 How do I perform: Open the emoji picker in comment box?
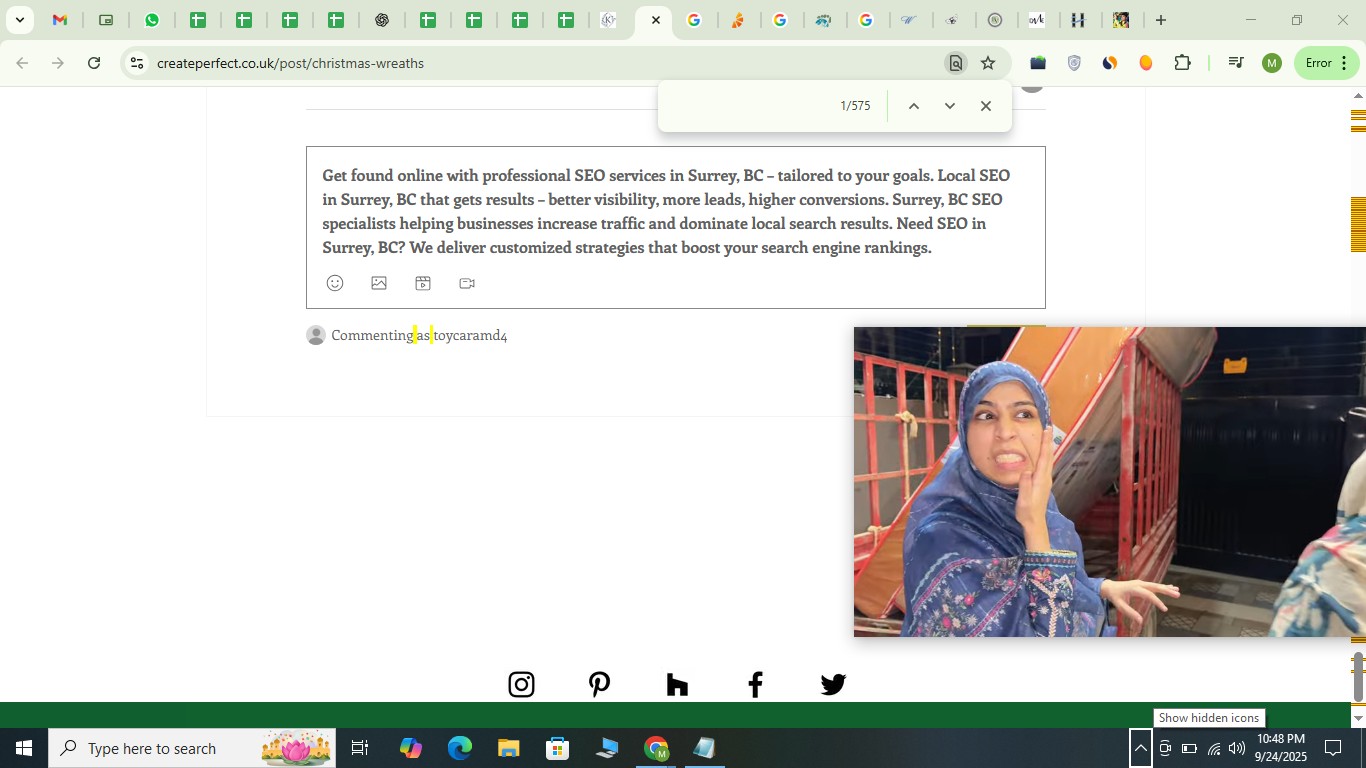pos(335,283)
